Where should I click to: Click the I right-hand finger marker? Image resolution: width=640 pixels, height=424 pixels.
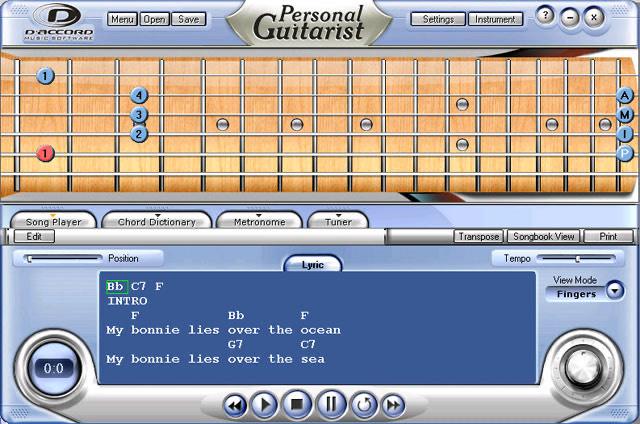624,134
